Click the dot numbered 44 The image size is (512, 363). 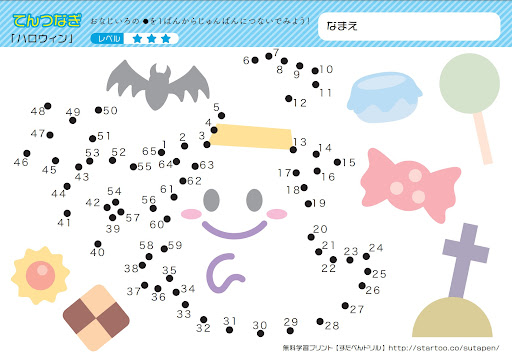pos(67,186)
